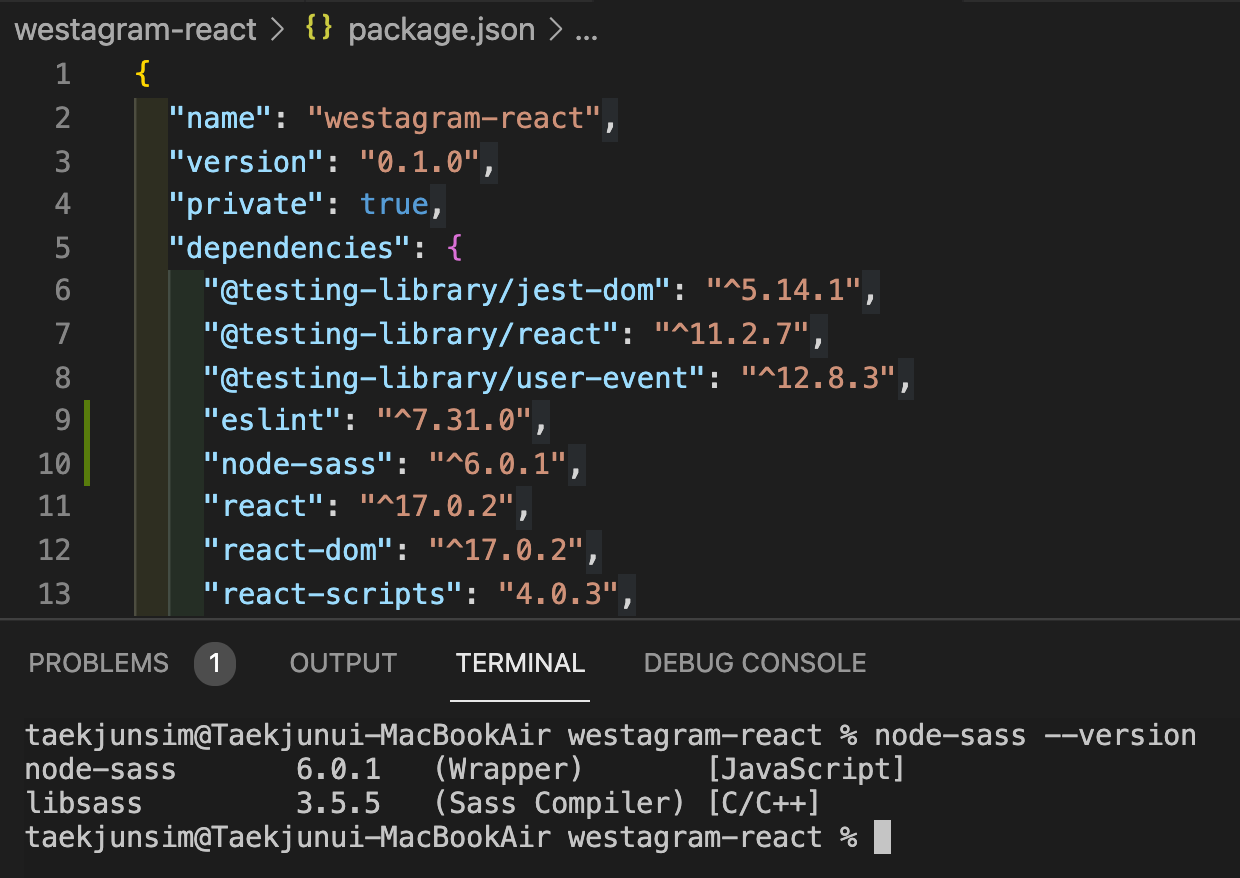Click the node-sass --version command text
The image size is (1240, 878).
1035,737
